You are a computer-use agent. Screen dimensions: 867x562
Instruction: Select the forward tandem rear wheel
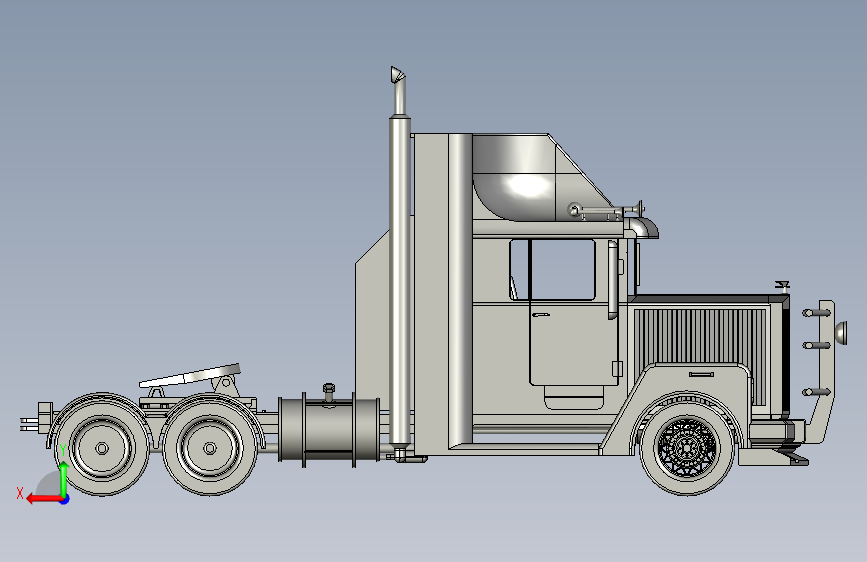click(x=210, y=448)
